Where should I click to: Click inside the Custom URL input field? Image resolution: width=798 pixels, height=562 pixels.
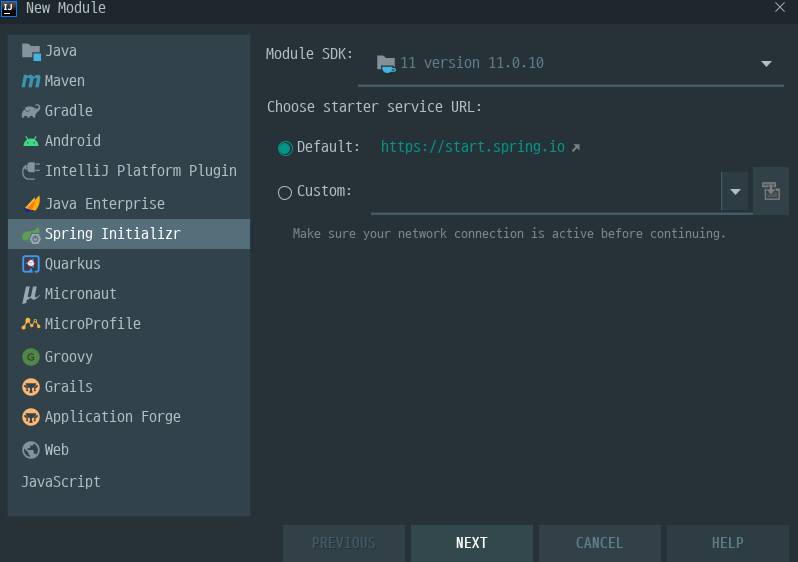point(546,192)
